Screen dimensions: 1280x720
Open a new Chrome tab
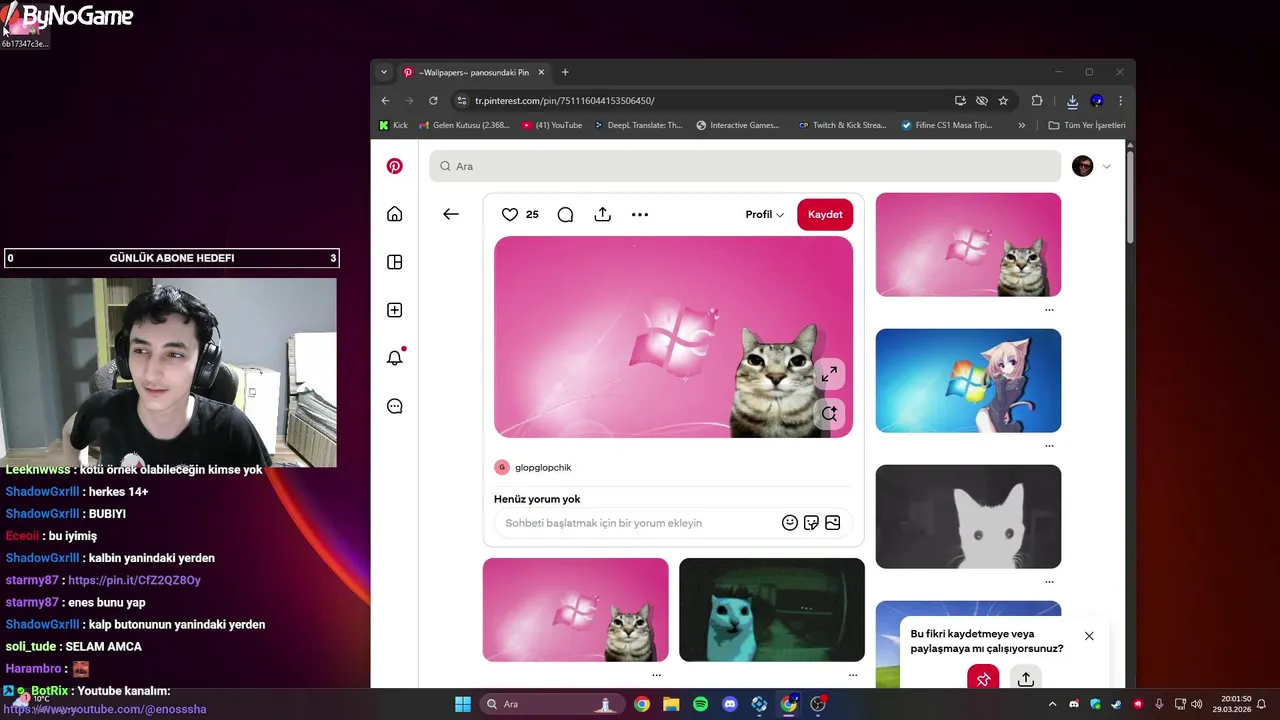click(x=565, y=72)
